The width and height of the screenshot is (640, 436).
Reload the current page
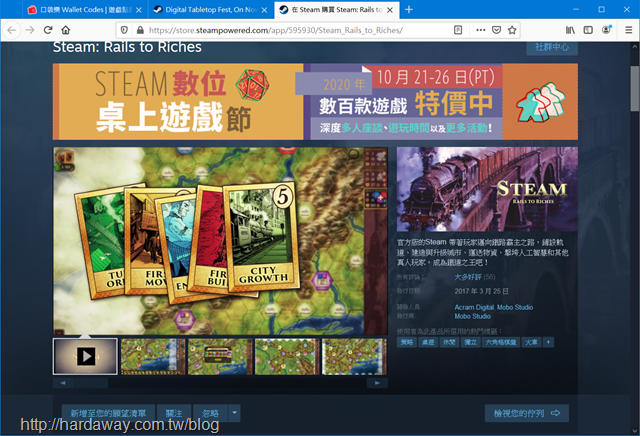[48, 30]
